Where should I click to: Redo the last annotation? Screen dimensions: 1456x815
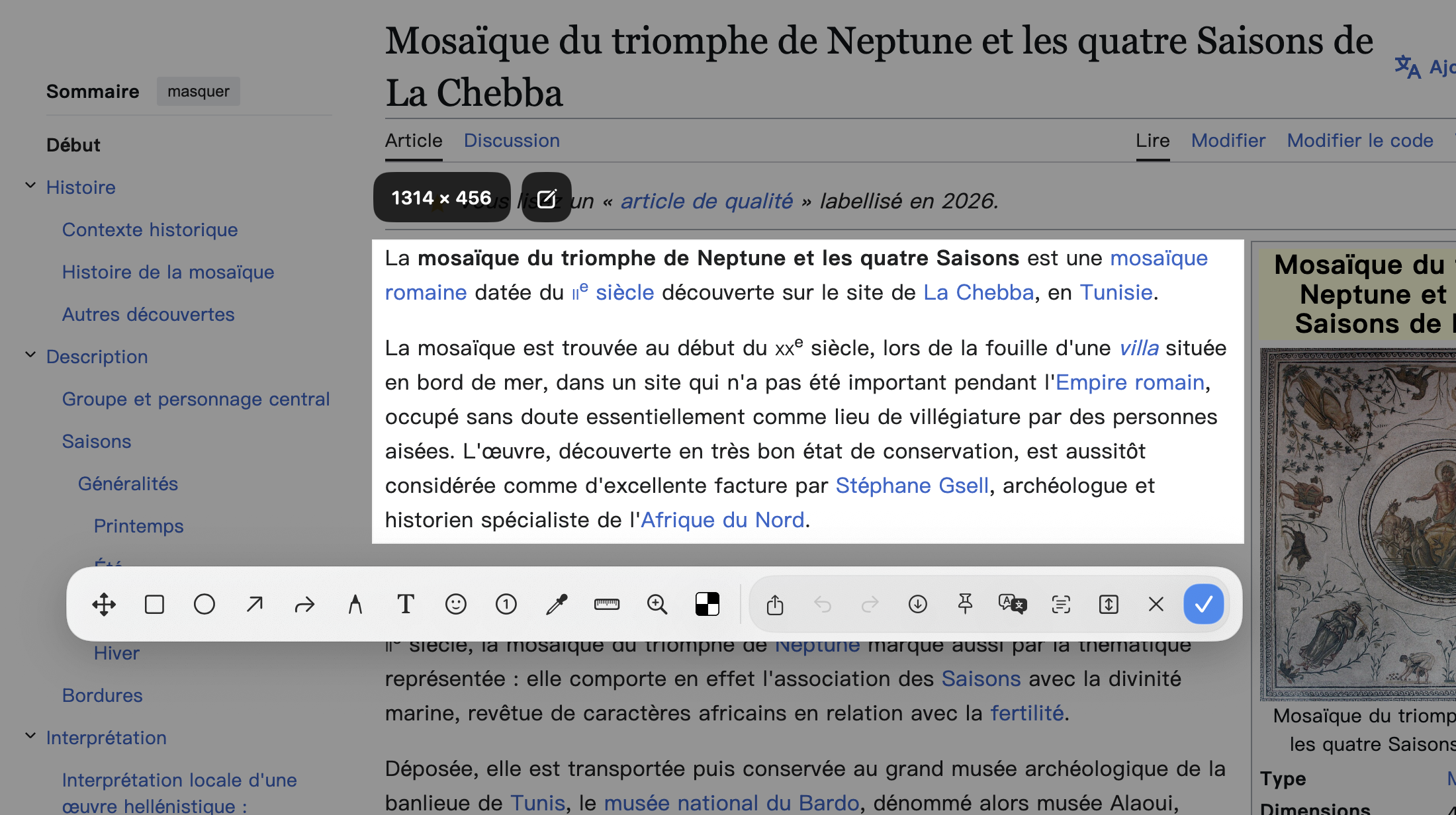870,604
